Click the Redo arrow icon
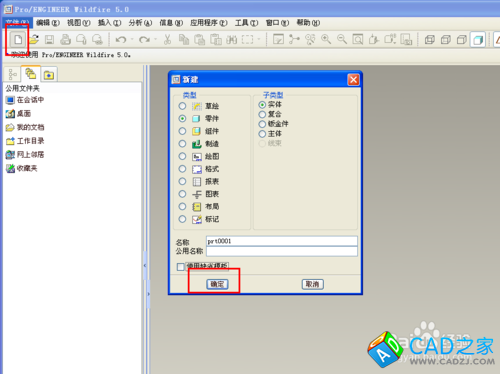 tap(144, 40)
